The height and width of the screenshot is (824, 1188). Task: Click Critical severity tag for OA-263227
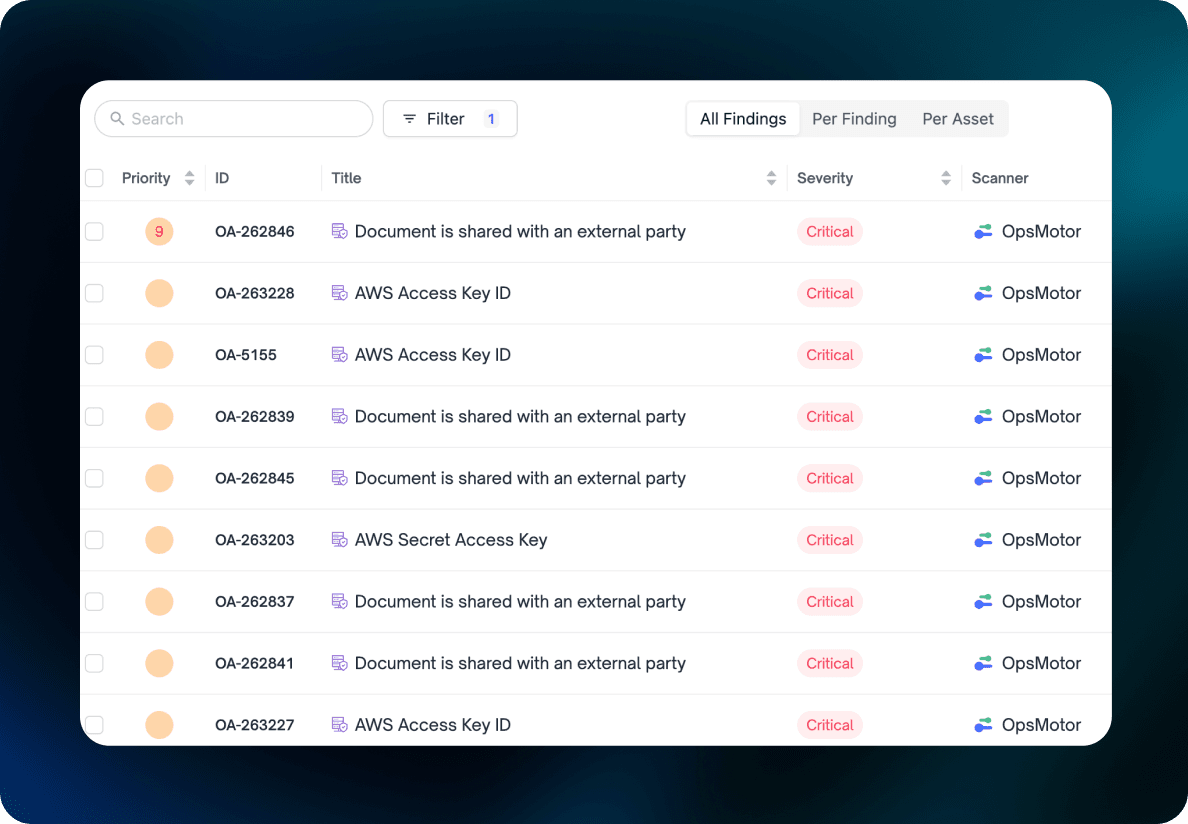pyautogui.click(x=830, y=726)
